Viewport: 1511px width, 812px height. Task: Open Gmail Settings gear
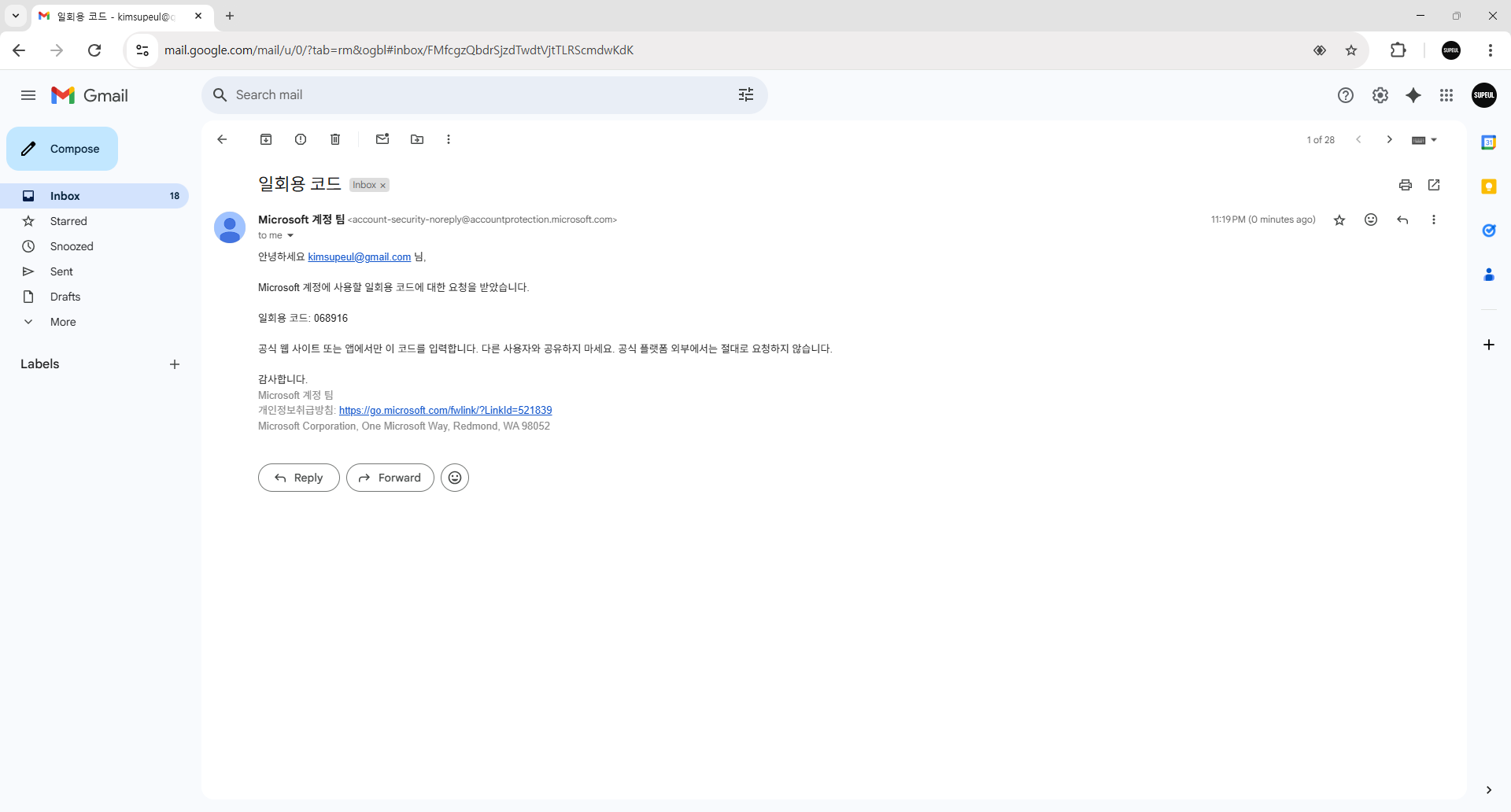point(1380,95)
